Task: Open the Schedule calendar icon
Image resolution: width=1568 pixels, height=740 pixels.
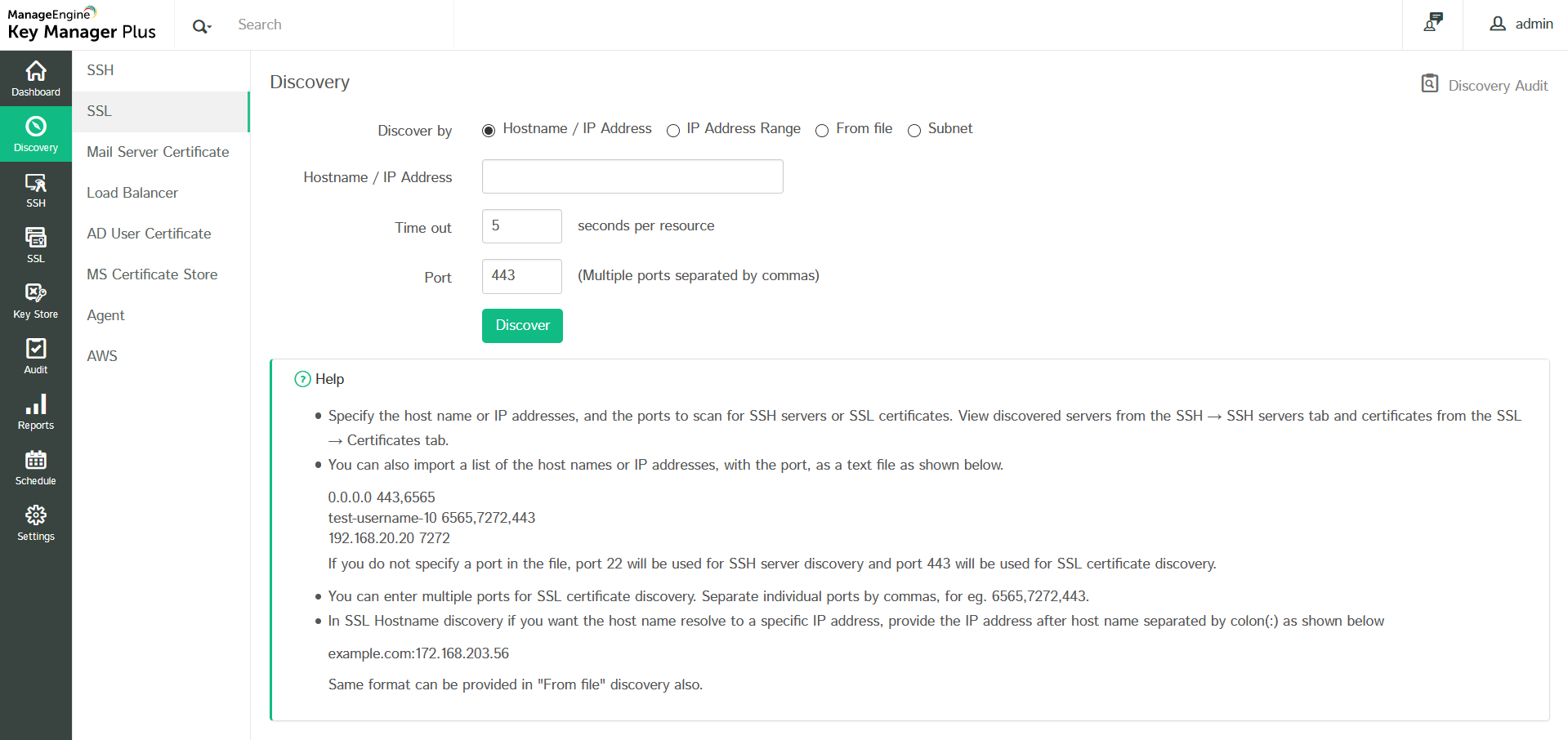Action: 36,467
